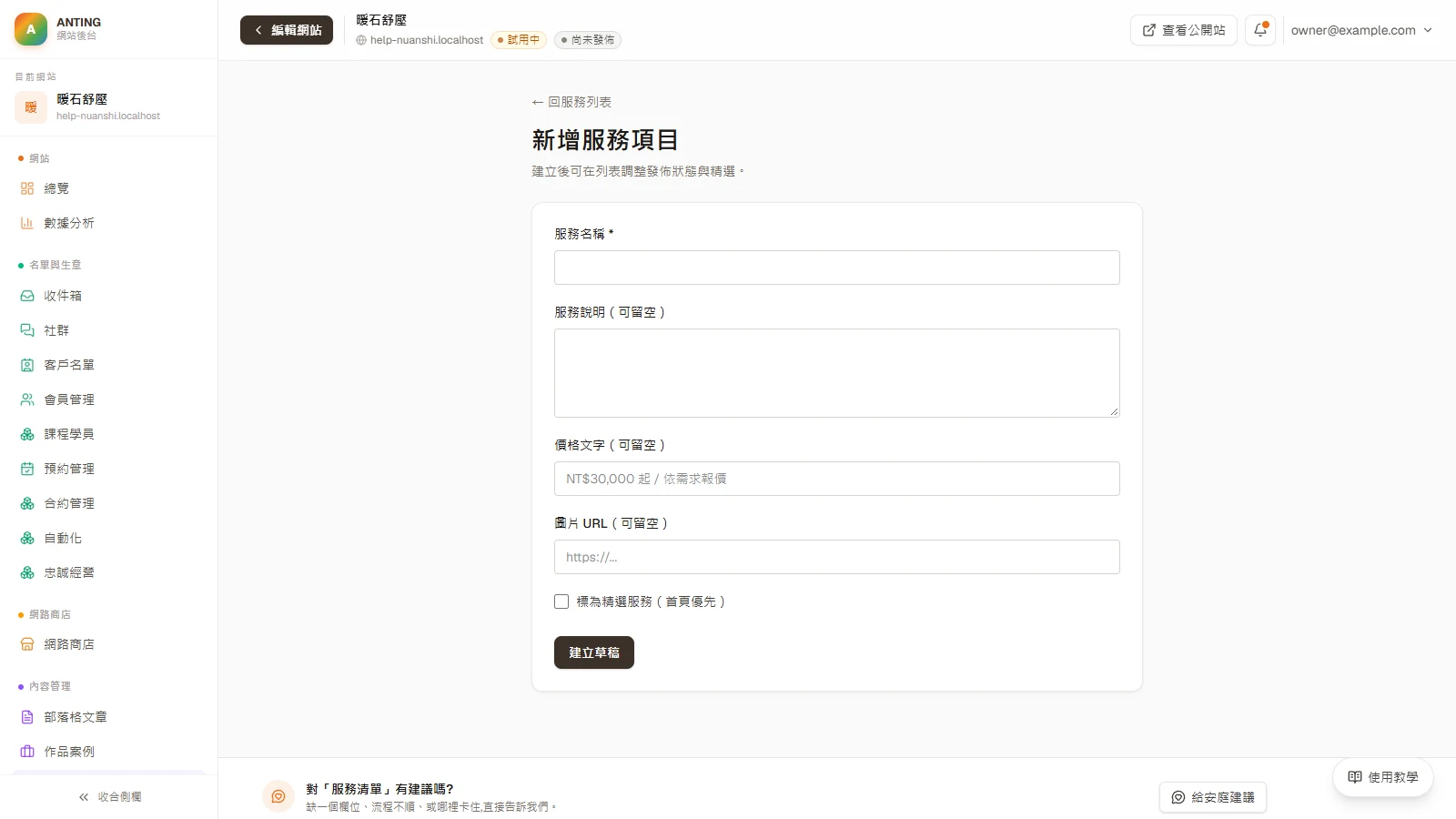Open 自動化 automation page

point(108,538)
